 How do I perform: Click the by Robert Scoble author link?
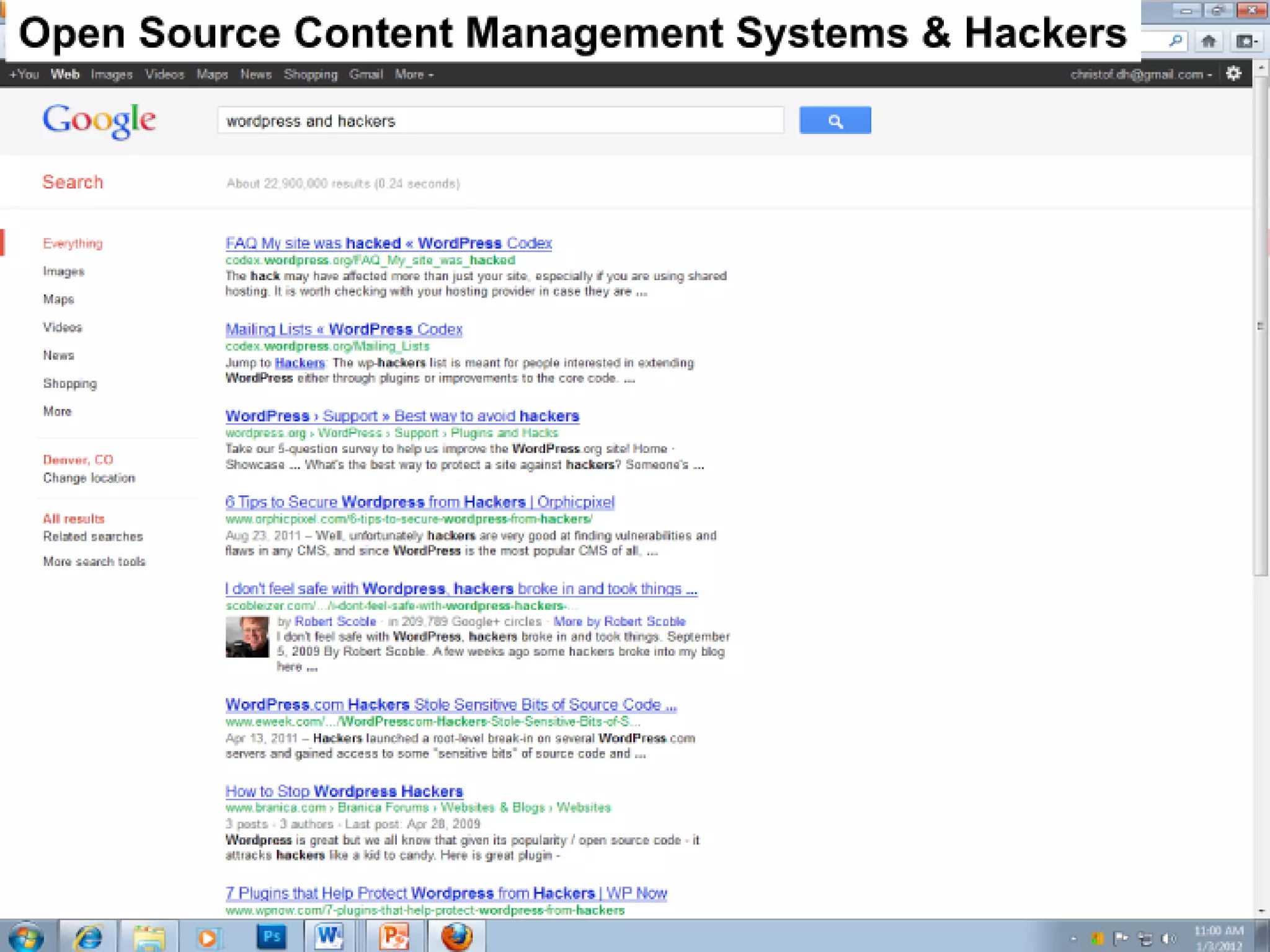coord(335,621)
